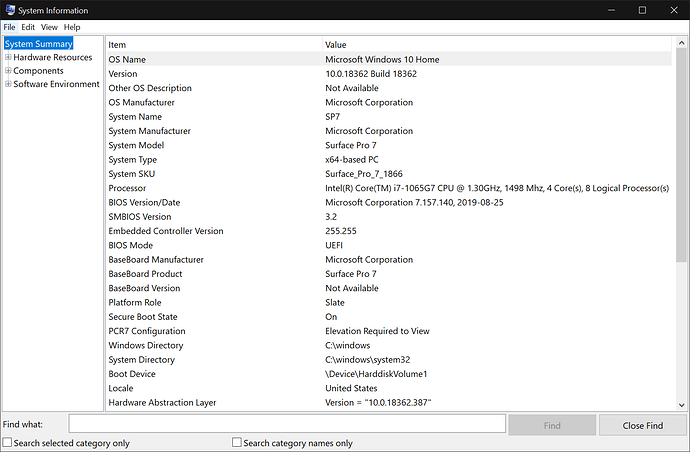Image resolution: width=690 pixels, height=452 pixels.
Task: Select Components tree label
Action: point(38,70)
